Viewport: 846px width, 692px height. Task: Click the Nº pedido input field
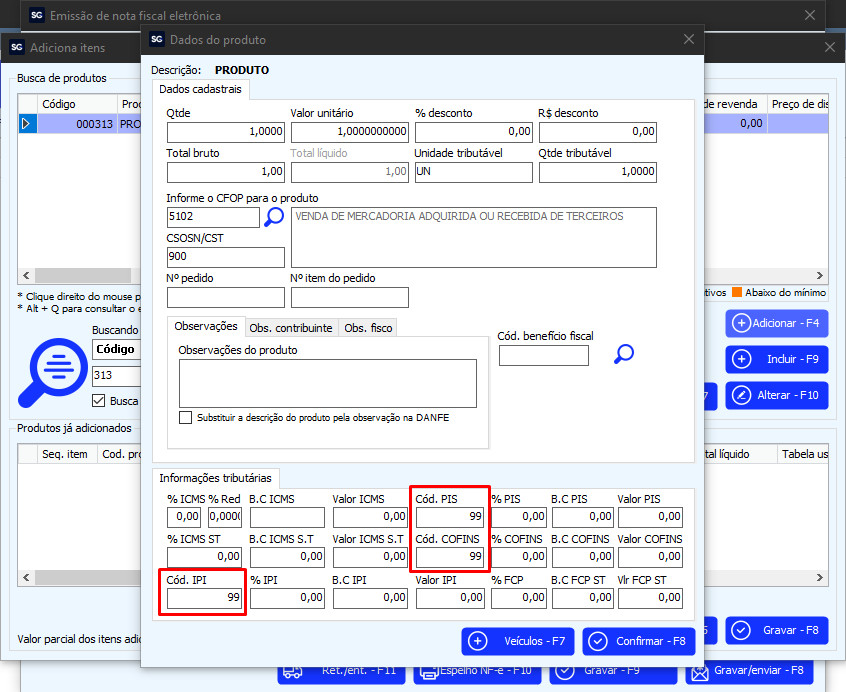tap(226, 297)
